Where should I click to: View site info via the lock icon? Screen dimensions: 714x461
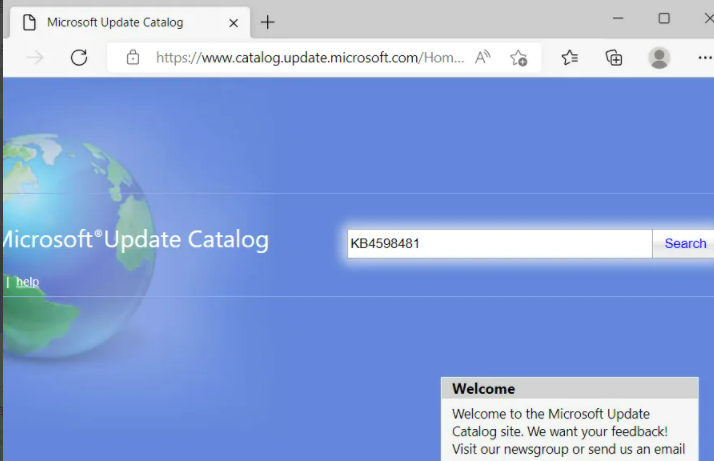[x=133, y=57]
